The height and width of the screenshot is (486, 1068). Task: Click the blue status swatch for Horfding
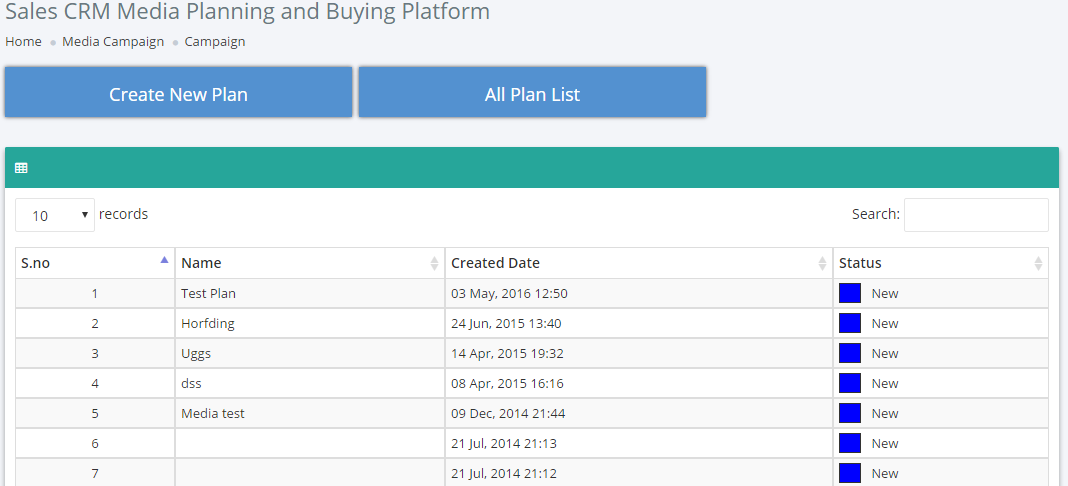pos(850,323)
